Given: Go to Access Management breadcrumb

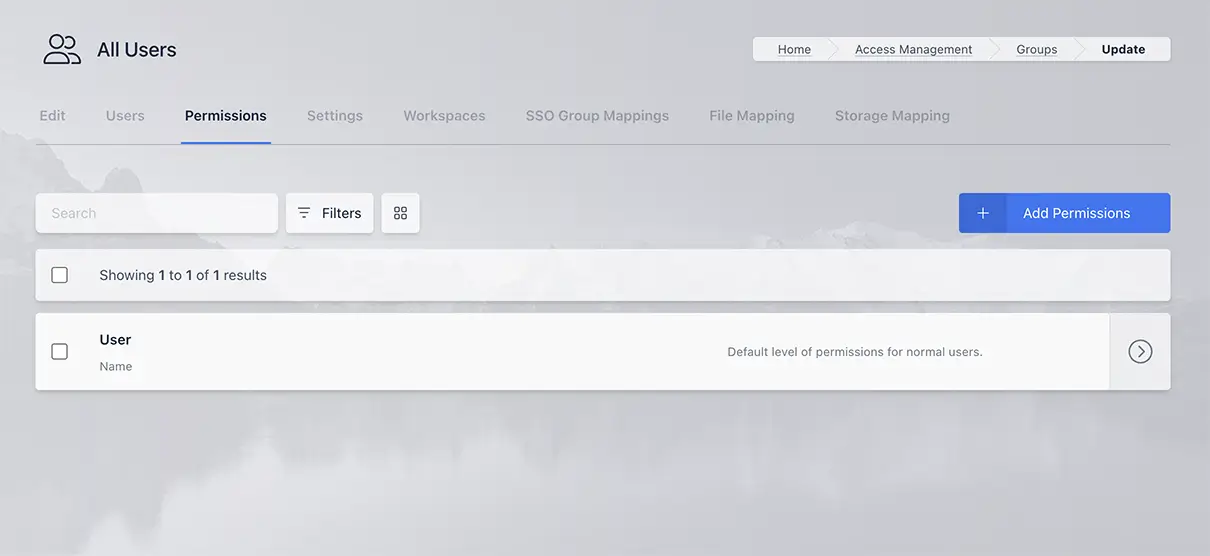Looking at the screenshot, I should pyautogui.click(x=913, y=49).
